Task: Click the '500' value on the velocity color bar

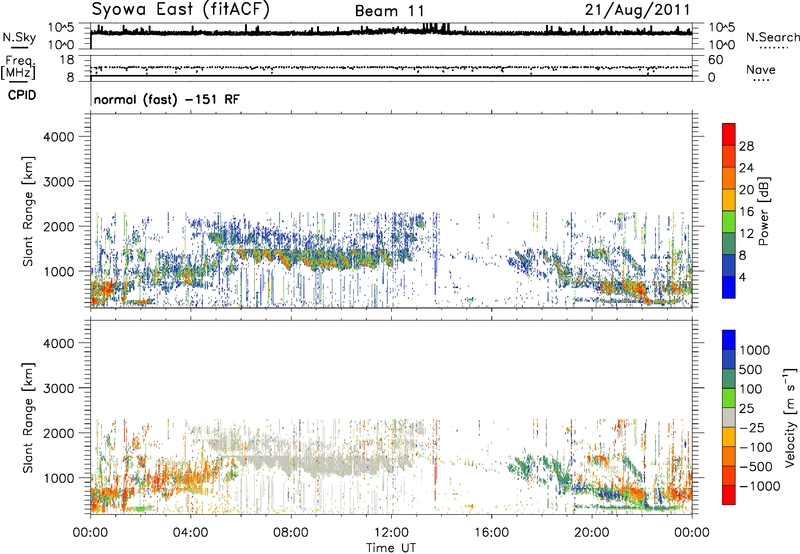Action: coord(750,370)
